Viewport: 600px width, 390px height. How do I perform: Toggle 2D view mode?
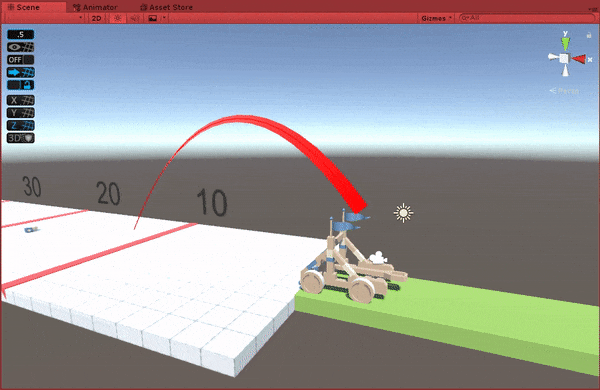point(97,18)
